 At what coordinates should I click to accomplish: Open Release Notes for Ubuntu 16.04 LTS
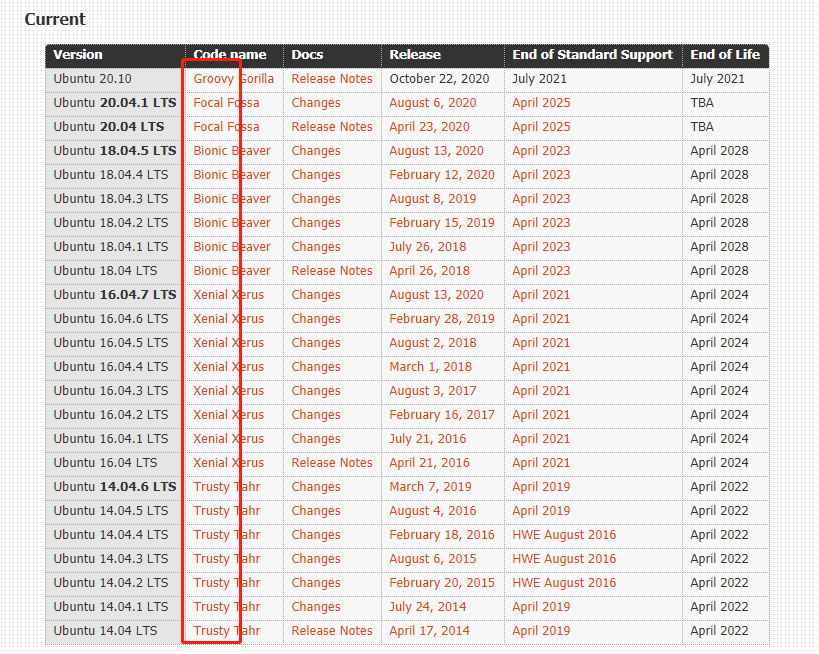click(x=332, y=463)
